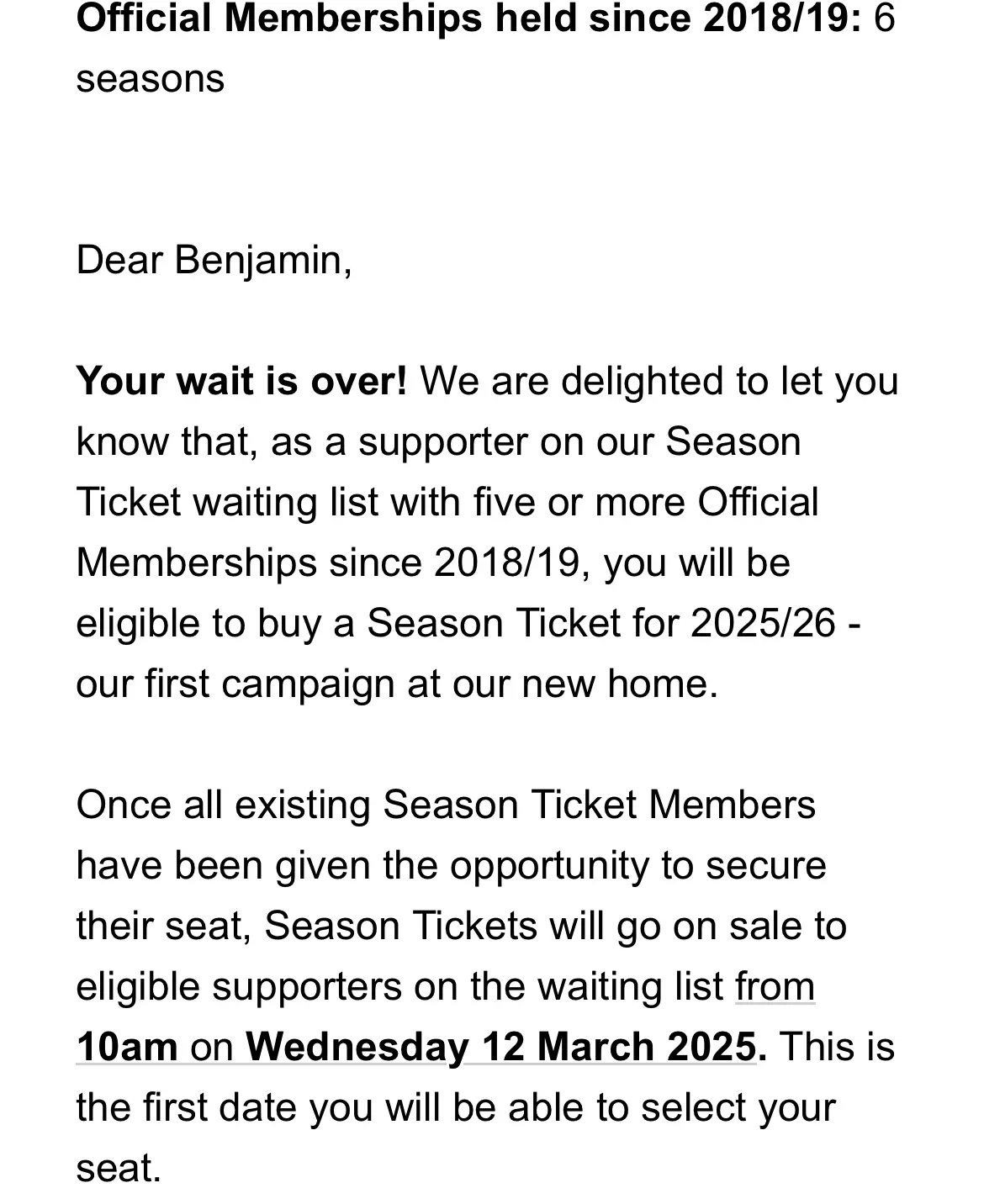Click the "Dear Benjamin," greeting
The width and height of the screenshot is (984, 1204).
[214, 260]
